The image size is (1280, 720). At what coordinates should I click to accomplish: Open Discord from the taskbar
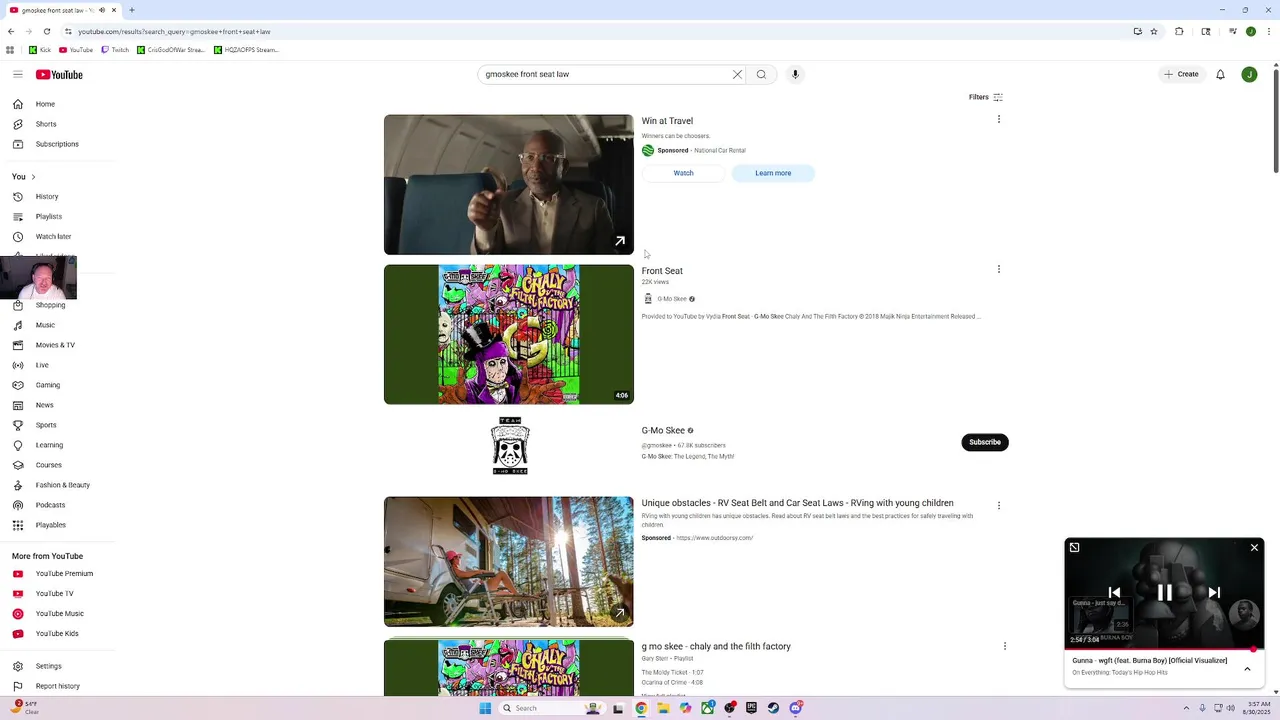point(796,708)
